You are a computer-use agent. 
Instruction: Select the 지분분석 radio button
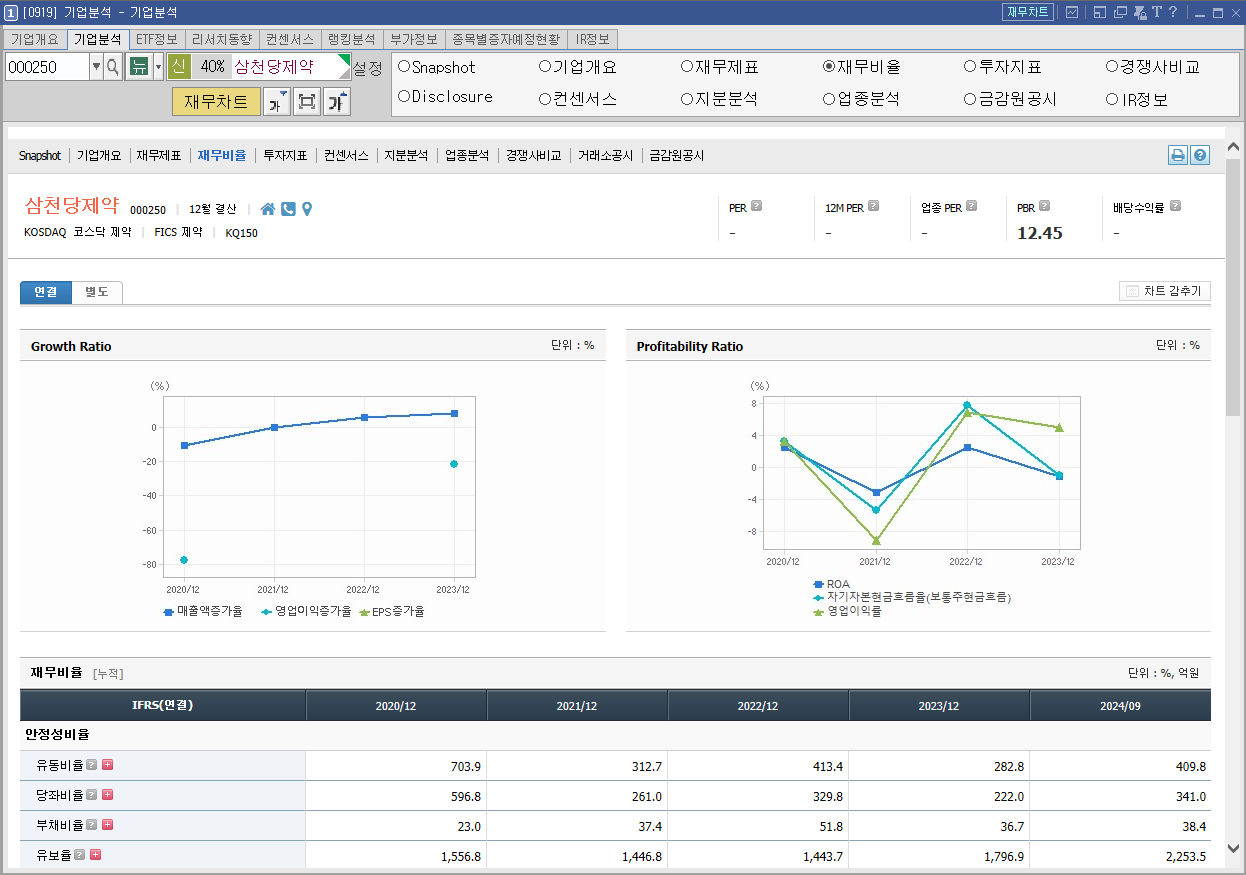click(x=687, y=99)
